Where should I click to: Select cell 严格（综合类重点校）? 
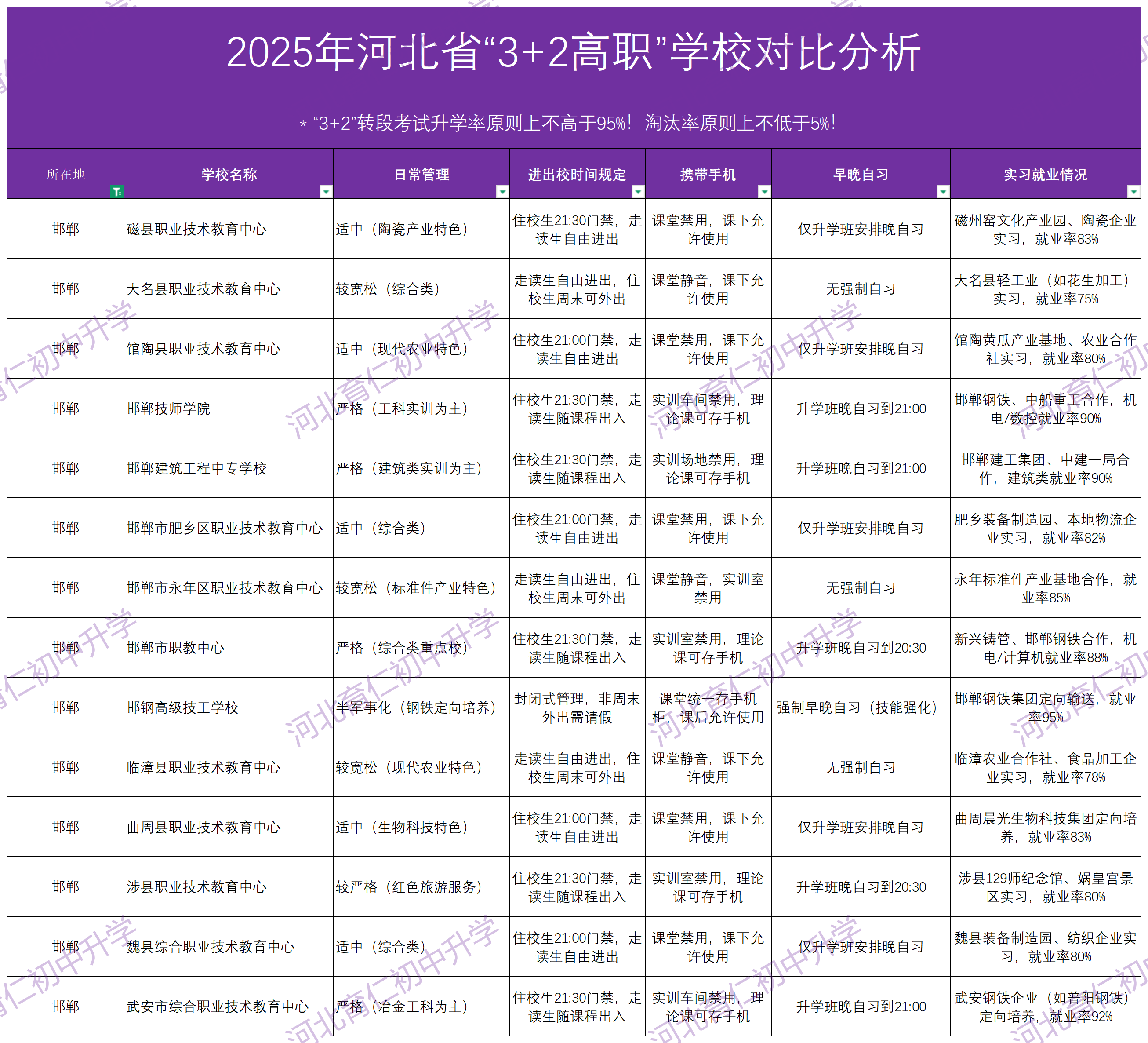pyautogui.click(x=421, y=648)
